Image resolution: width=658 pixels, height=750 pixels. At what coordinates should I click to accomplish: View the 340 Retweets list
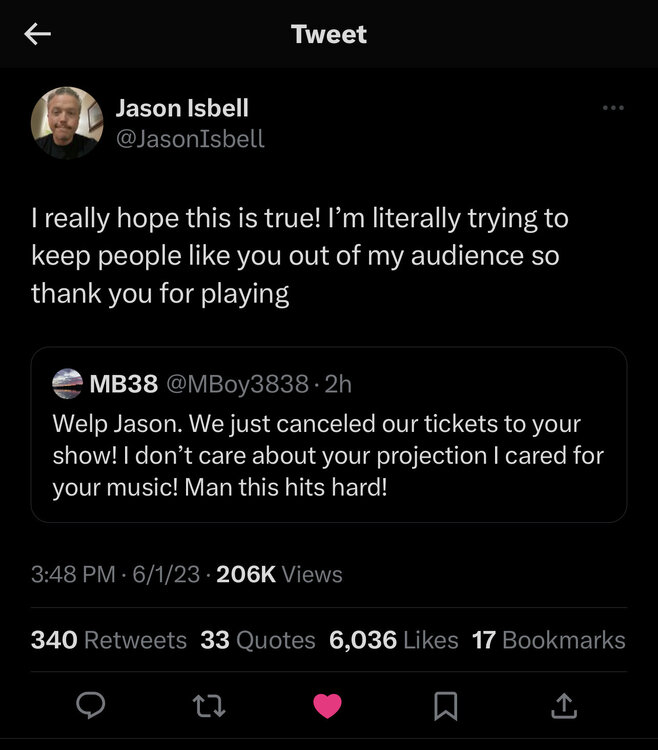(108, 640)
